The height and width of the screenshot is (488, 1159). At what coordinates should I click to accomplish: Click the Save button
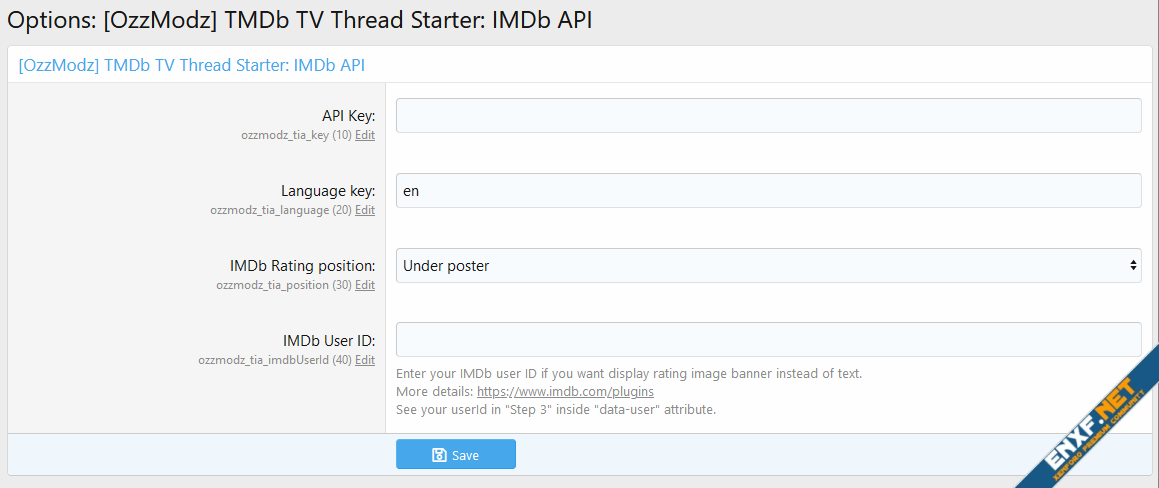(455, 455)
